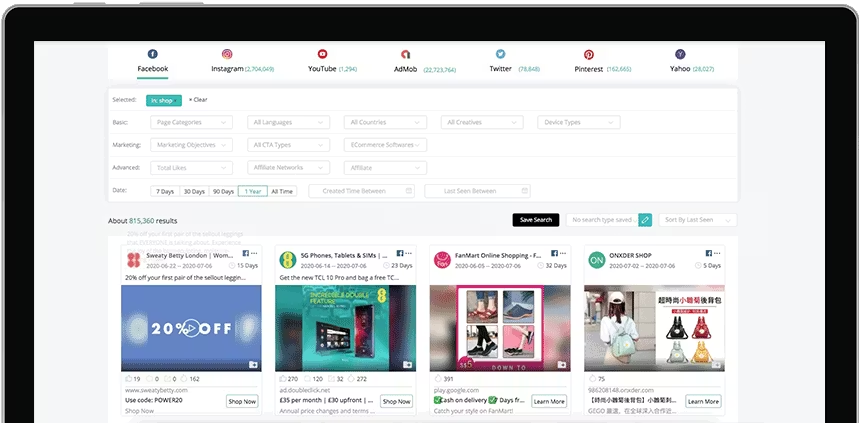Image resolution: width=860 pixels, height=423 pixels.
Task: Open the 20% OFF Sweaty Betty ad thumbnail
Action: pos(191,328)
